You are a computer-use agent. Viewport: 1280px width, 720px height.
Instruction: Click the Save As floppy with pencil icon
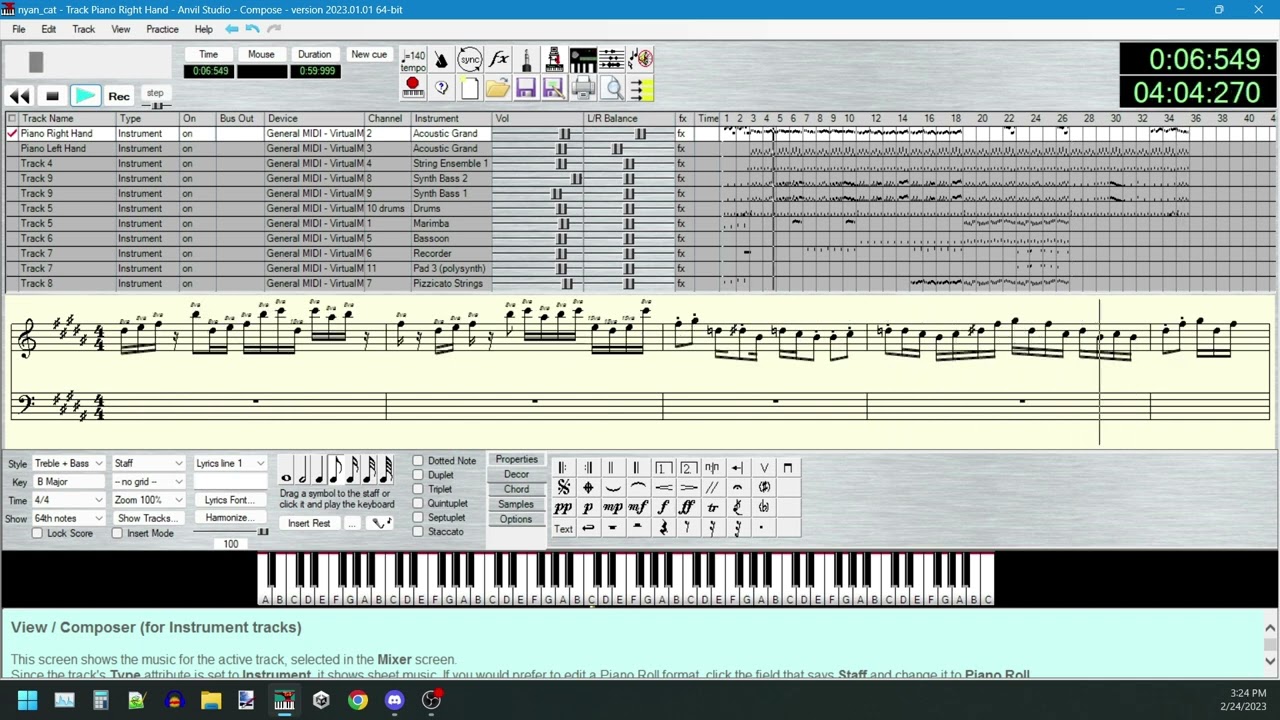tap(554, 89)
